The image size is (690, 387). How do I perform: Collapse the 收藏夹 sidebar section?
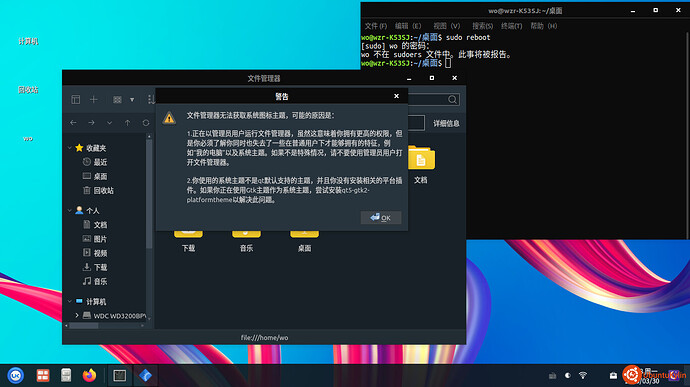tap(70, 148)
